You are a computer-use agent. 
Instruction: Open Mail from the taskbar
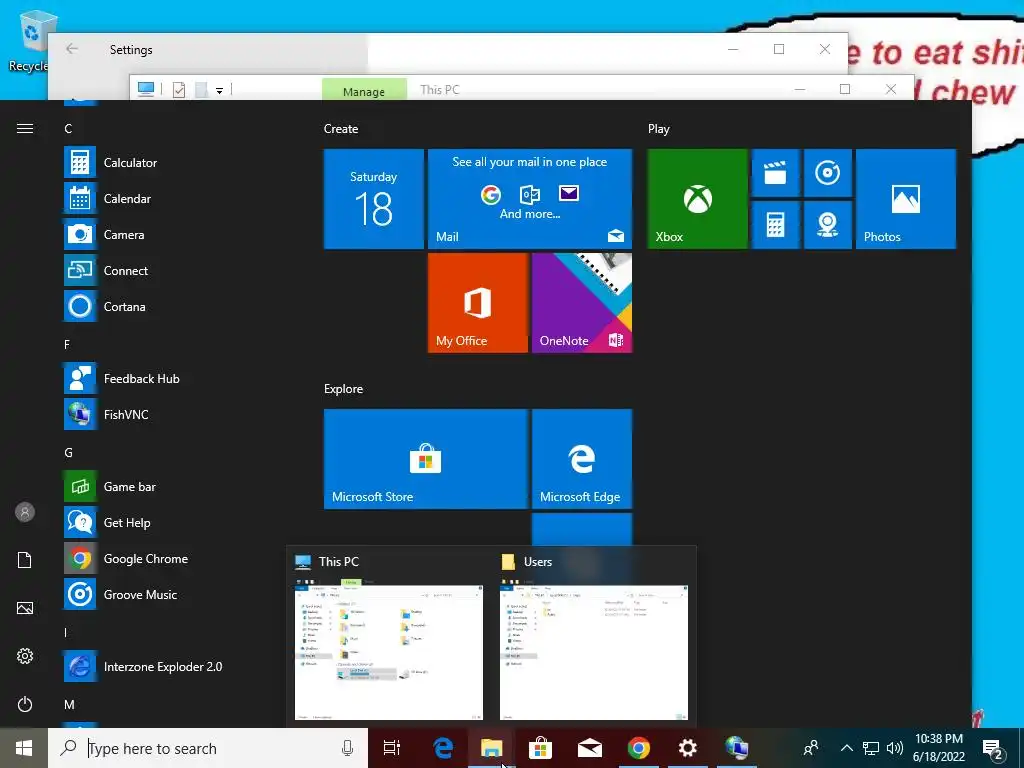(590, 748)
